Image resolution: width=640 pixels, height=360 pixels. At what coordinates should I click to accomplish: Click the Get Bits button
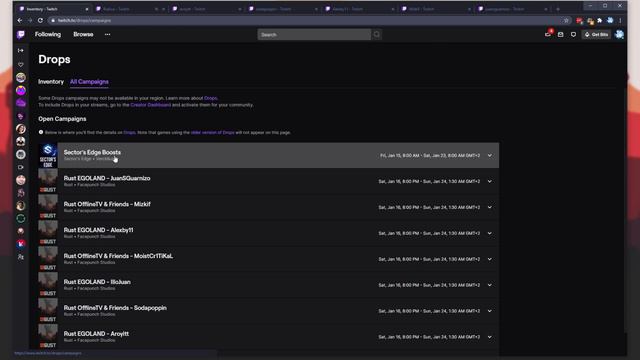tap(596, 35)
